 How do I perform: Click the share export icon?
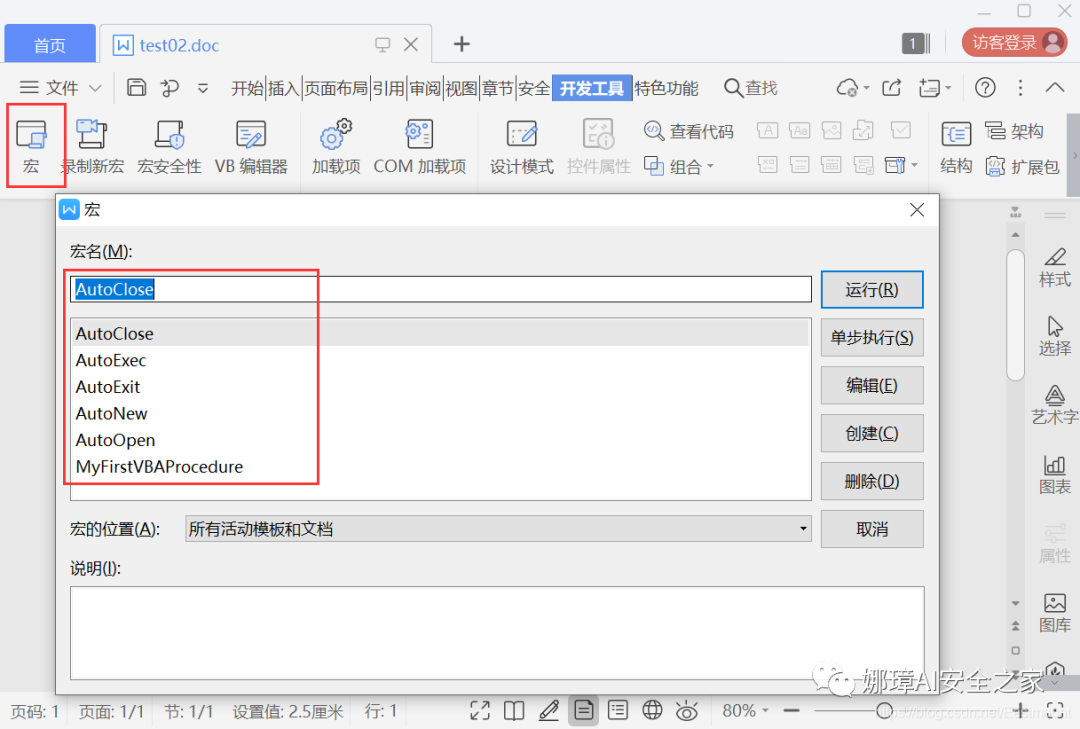point(891,88)
